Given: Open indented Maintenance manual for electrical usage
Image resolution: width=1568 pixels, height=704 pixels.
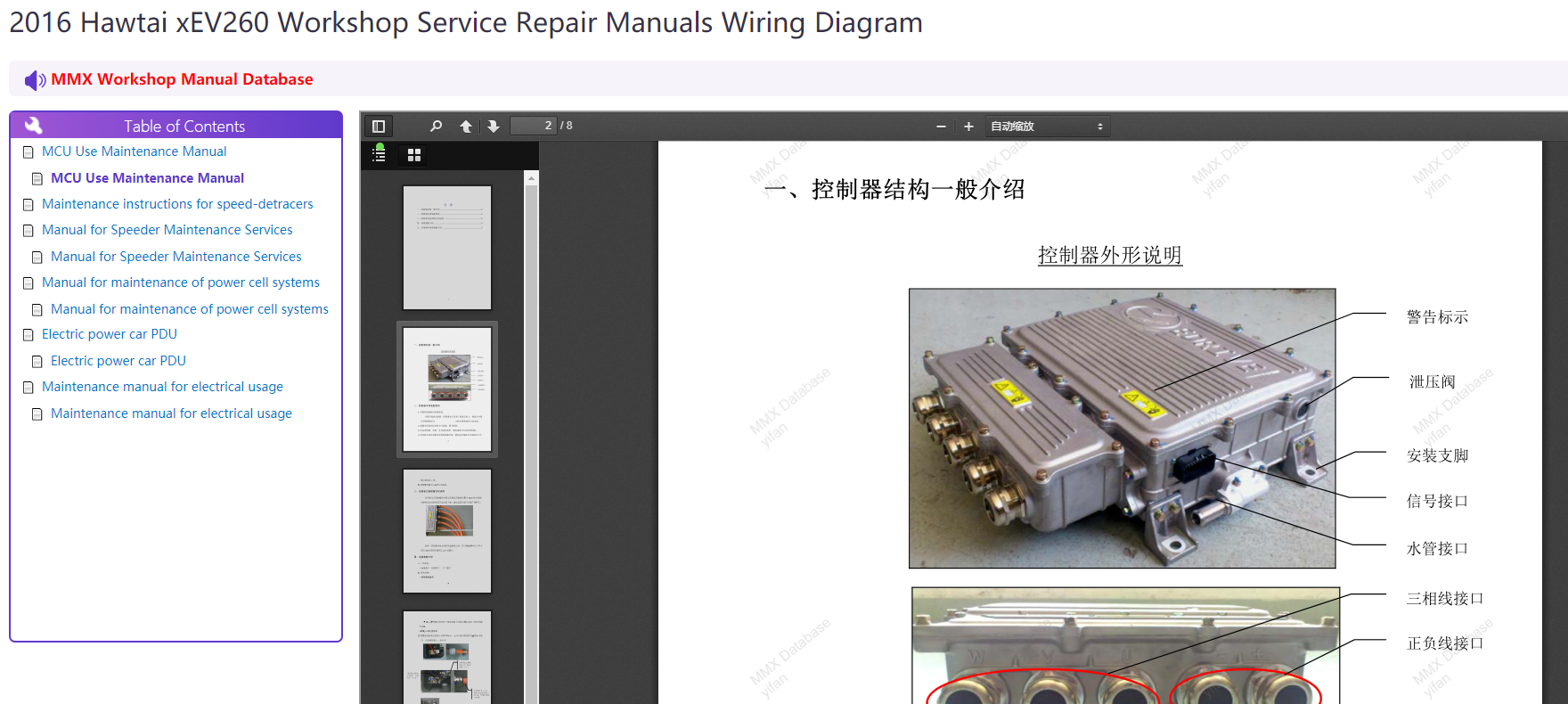Looking at the screenshot, I should [x=171, y=413].
